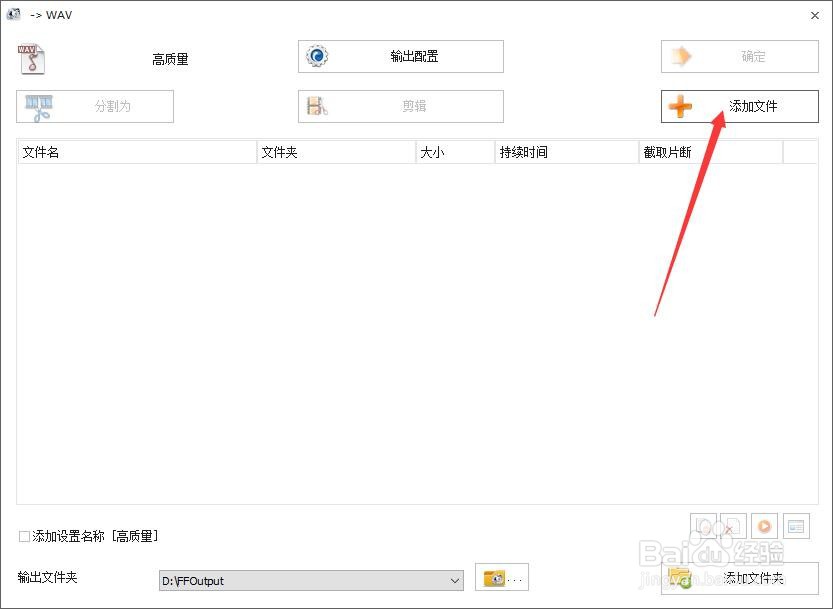Click the details view icon bottom-right
The width and height of the screenshot is (833, 609).
[796, 525]
